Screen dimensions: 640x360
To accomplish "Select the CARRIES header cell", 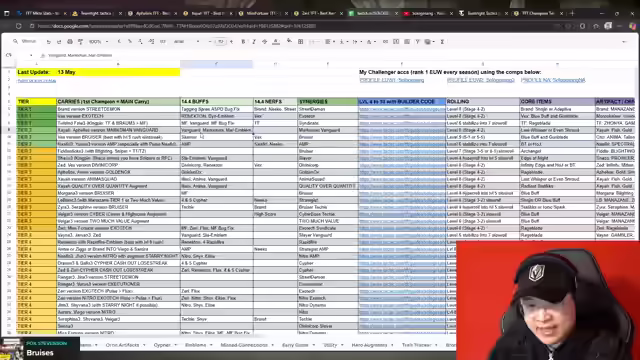I will (x=118, y=102).
